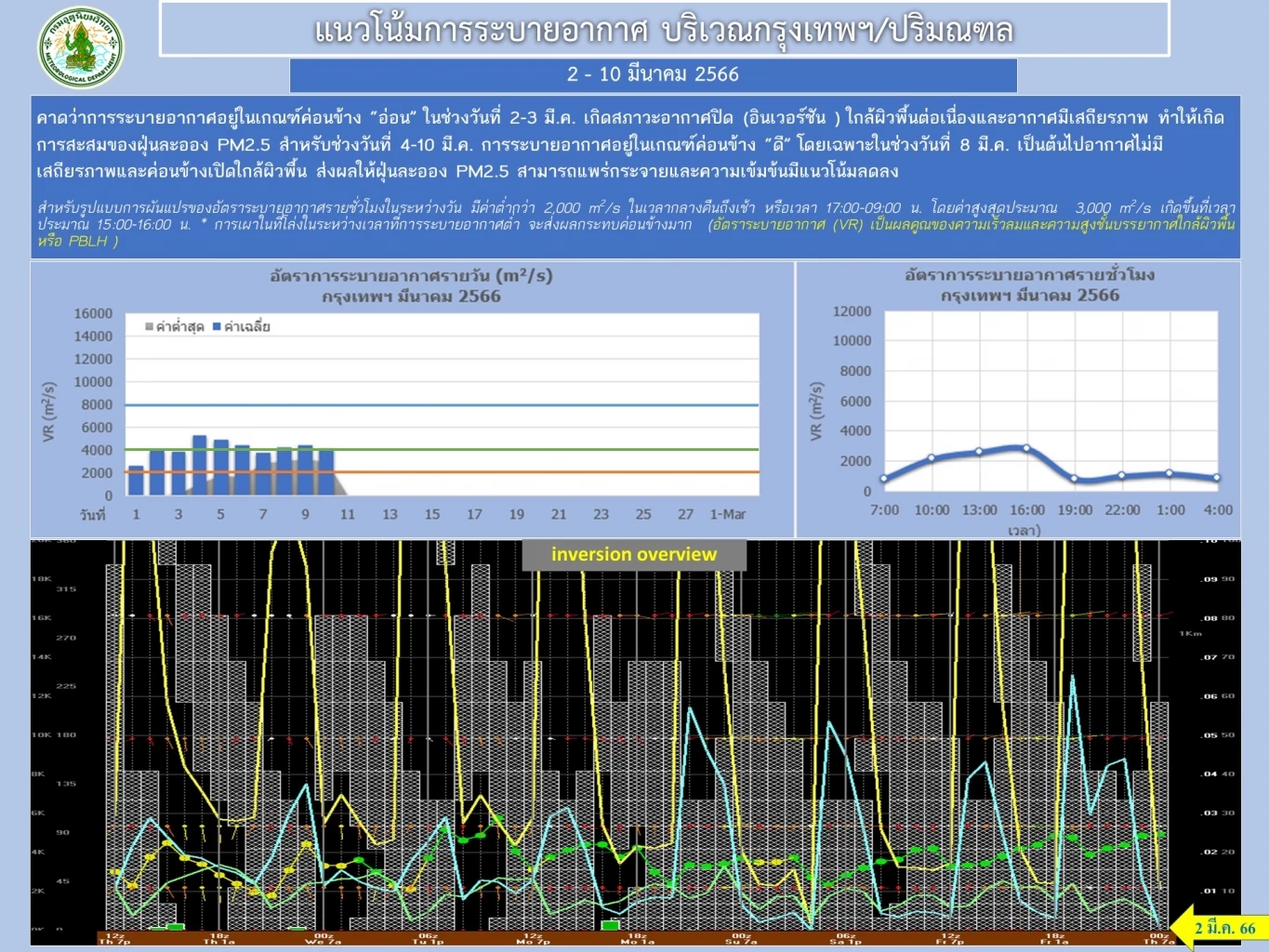Click the daily chart title อัตราการระบายอากาศรายวัน
Screen dimensions: 1269x952
click(x=411, y=276)
